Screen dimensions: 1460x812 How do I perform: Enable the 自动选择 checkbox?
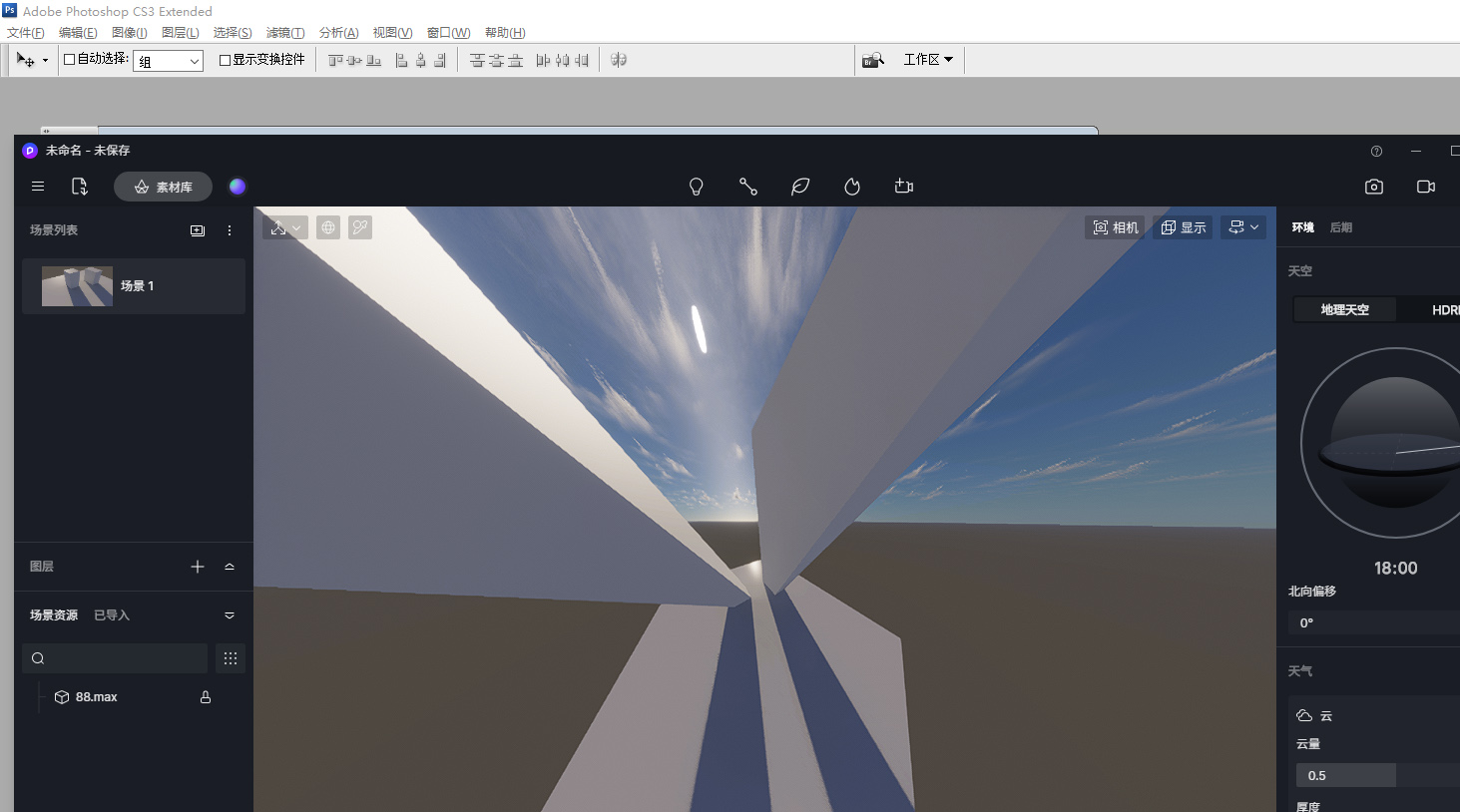tap(70, 60)
